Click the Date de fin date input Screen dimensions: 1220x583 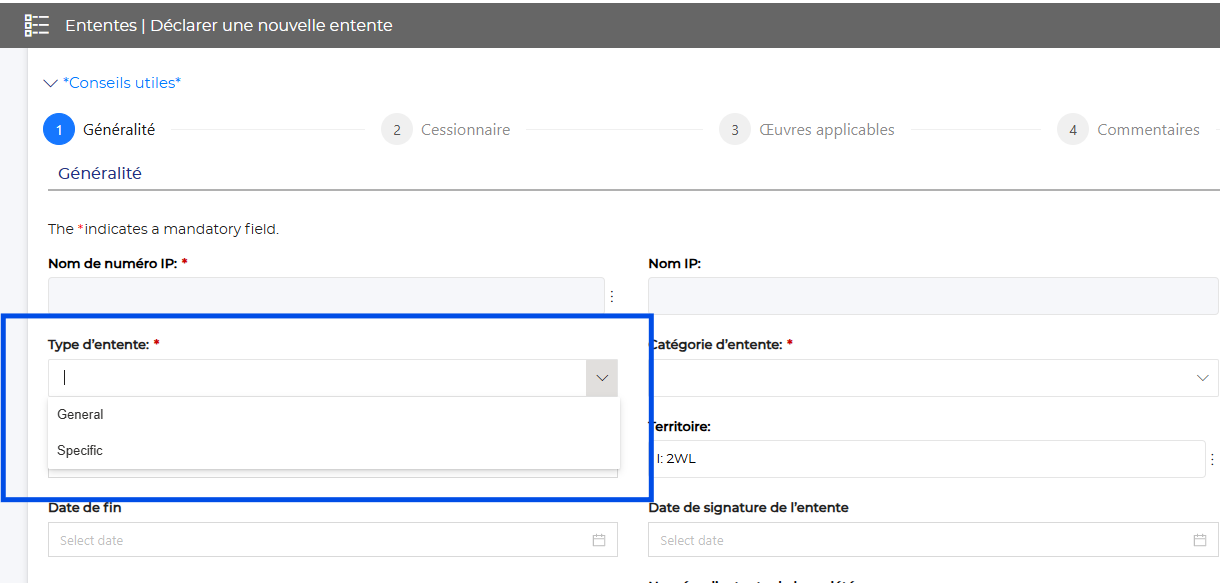pos(320,540)
